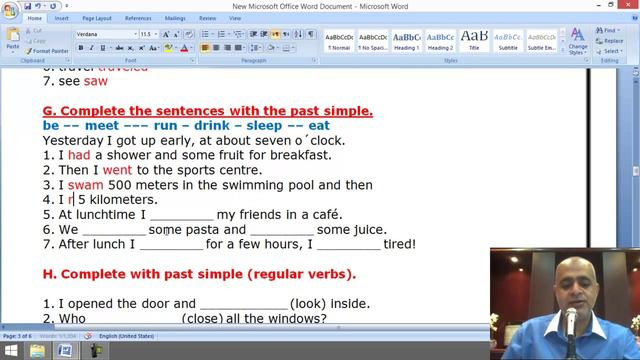
Task: Shrink font size with the small A
Action: coord(177,34)
